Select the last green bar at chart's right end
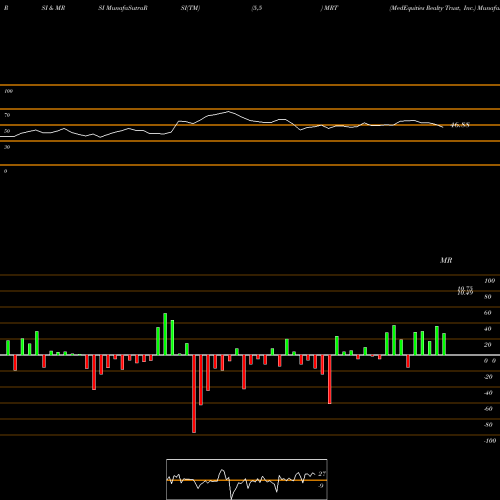 point(444,344)
